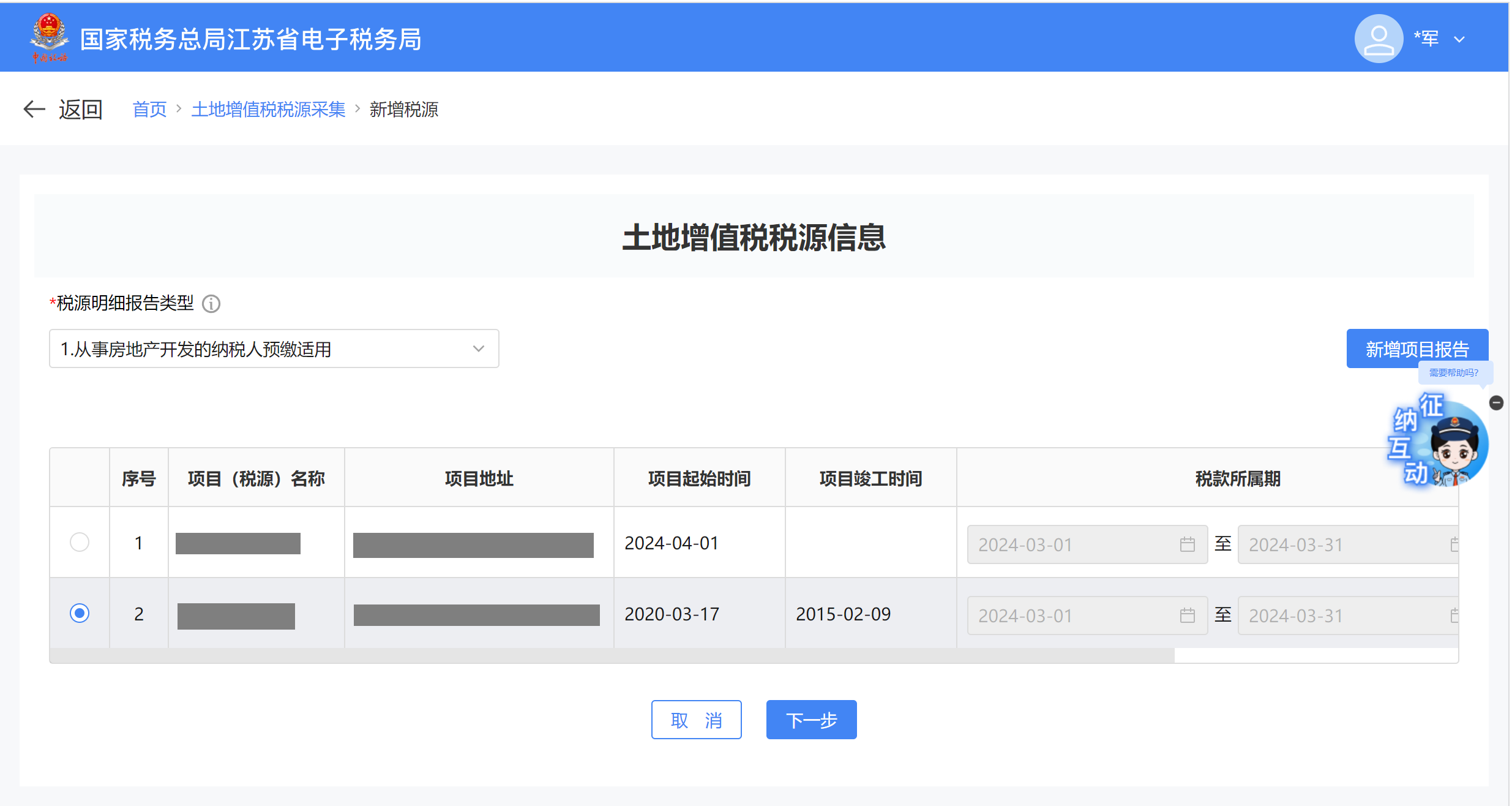Open the user avatar icon
This screenshot has height=806, width=1512.
tap(1378, 39)
